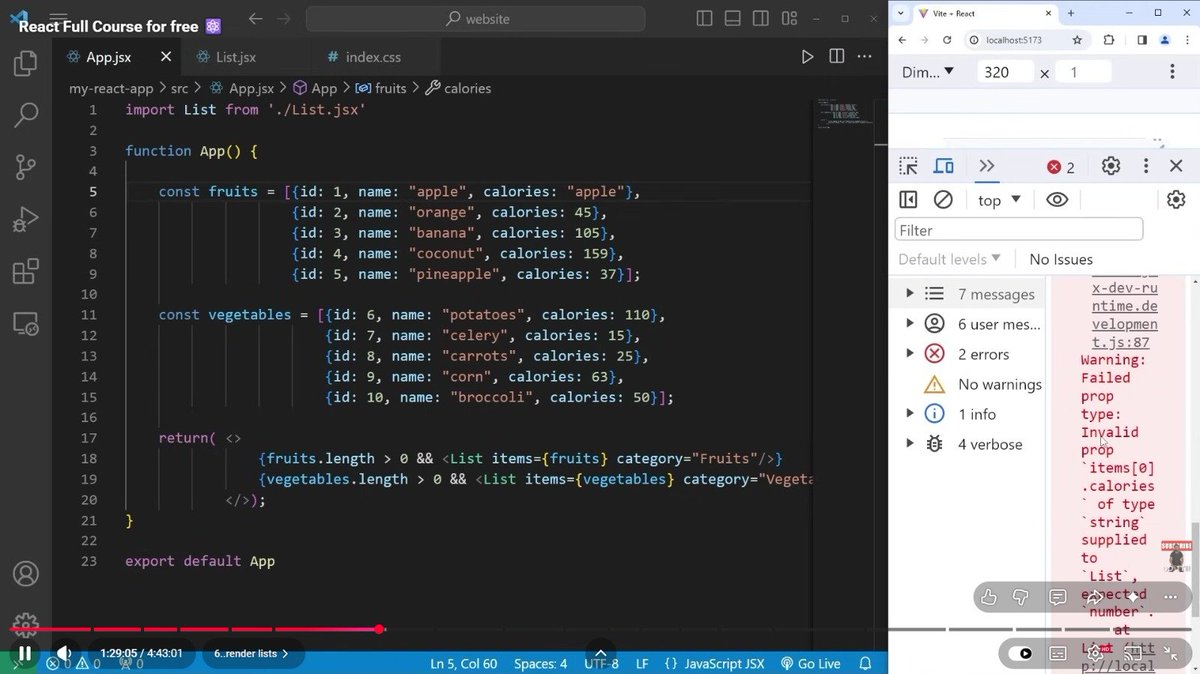Open the Run and Debug view
This screenshot has width=1200, height=674.
click(26, 219)
